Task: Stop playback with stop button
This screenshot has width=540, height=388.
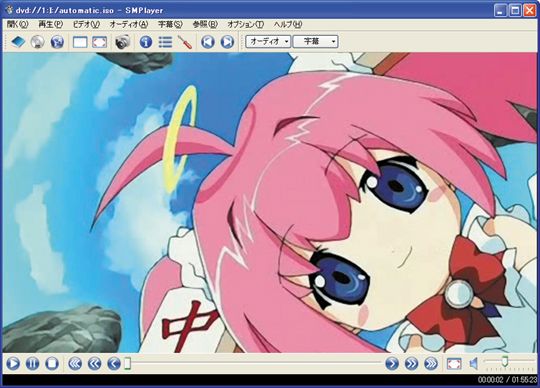Action: click(x=52, y=364)
